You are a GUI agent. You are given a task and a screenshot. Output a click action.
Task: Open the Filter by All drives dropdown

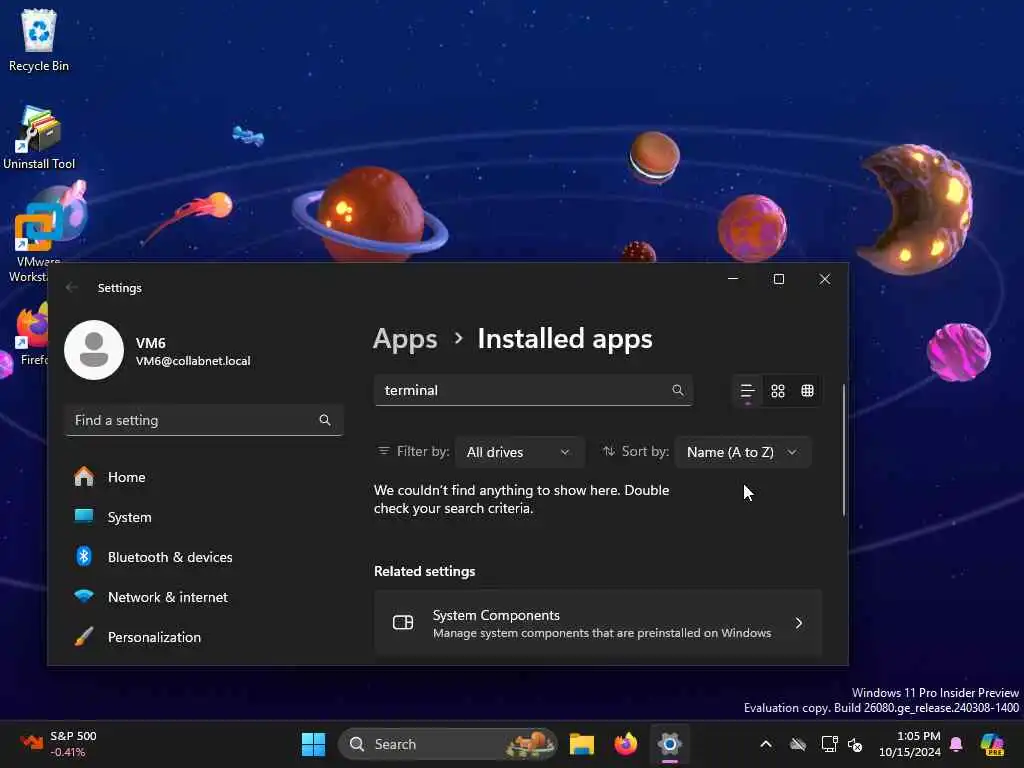(x=519, y=452)
